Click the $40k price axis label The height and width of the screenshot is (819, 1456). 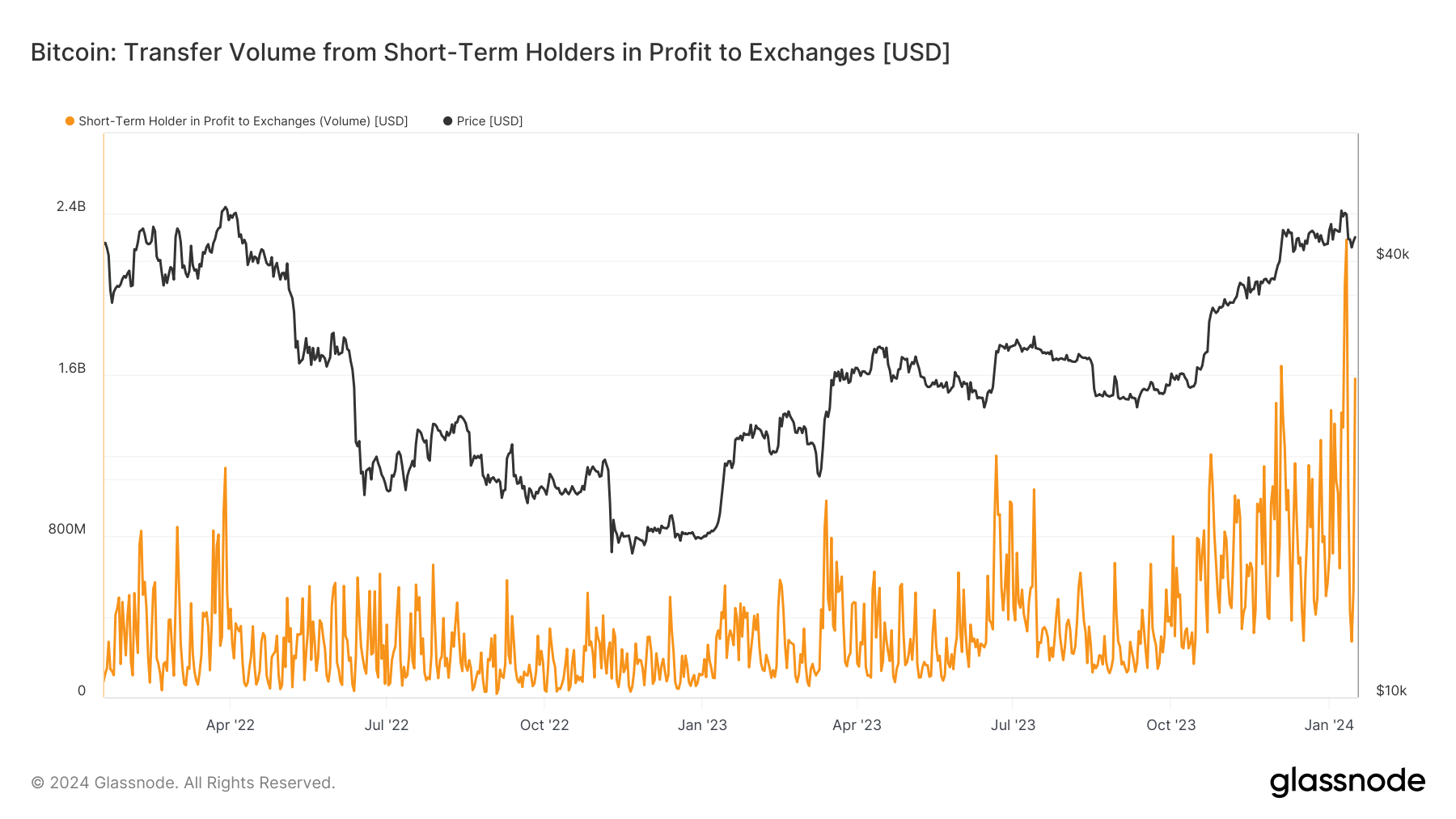pos(1392,255)
